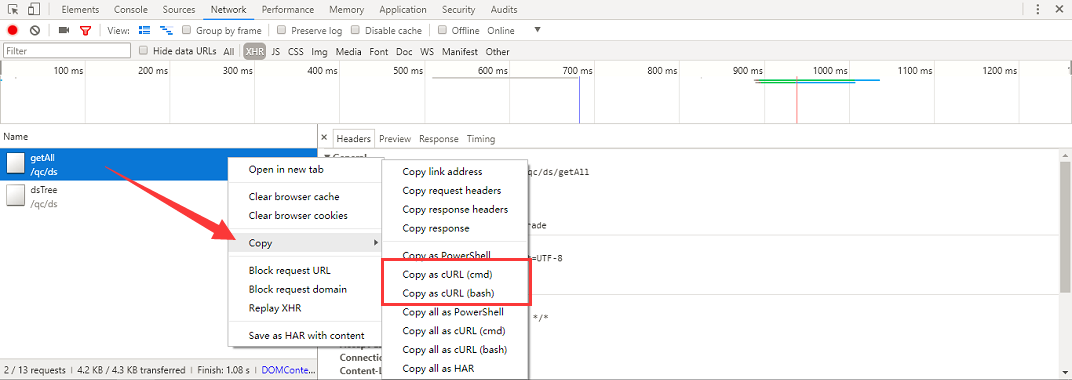Close the request details pane
Image resolution: width=1072 pixels, height=380 pixels.
click(324, 138)
